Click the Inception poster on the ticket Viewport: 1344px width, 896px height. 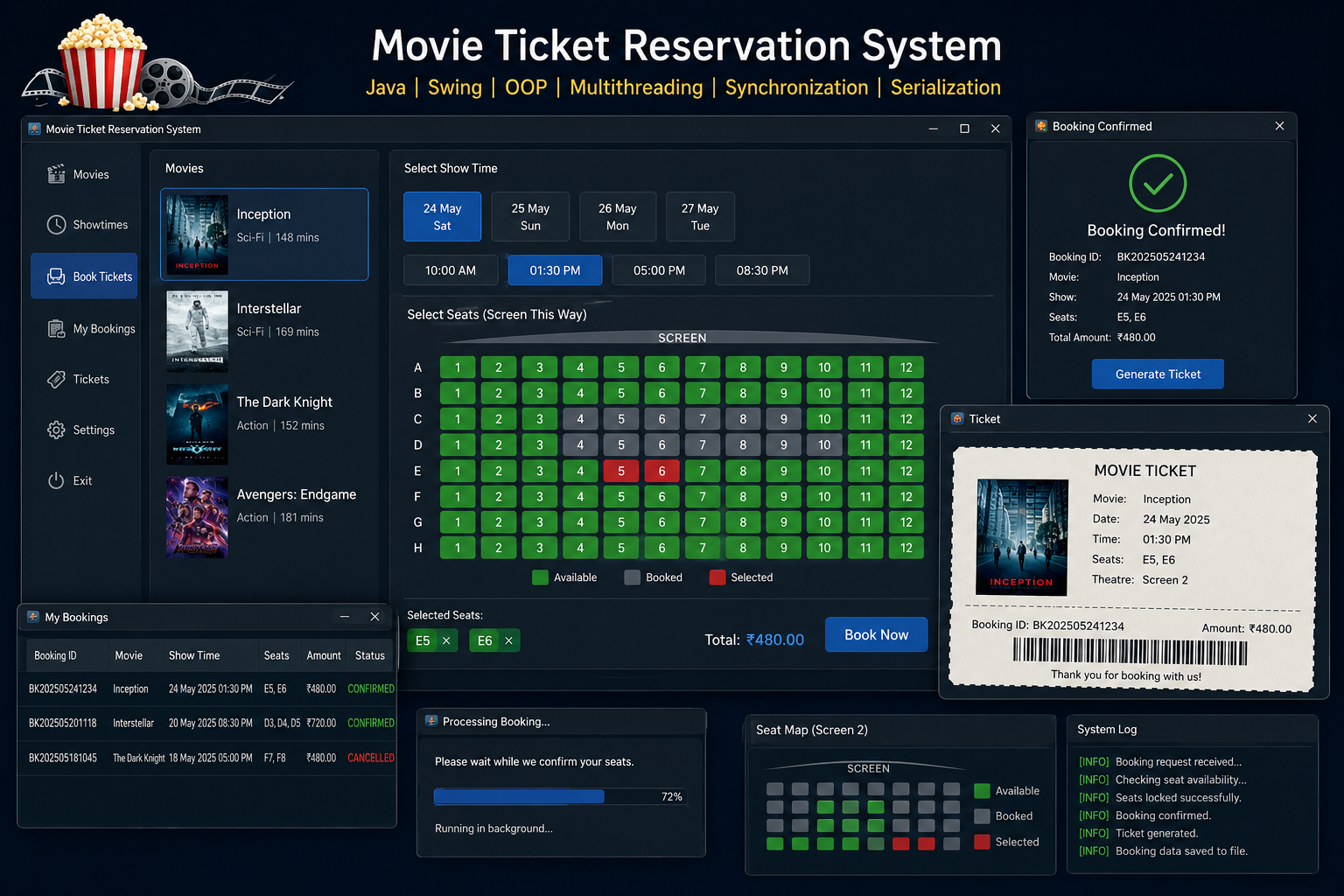click(x=1022, y=537)
